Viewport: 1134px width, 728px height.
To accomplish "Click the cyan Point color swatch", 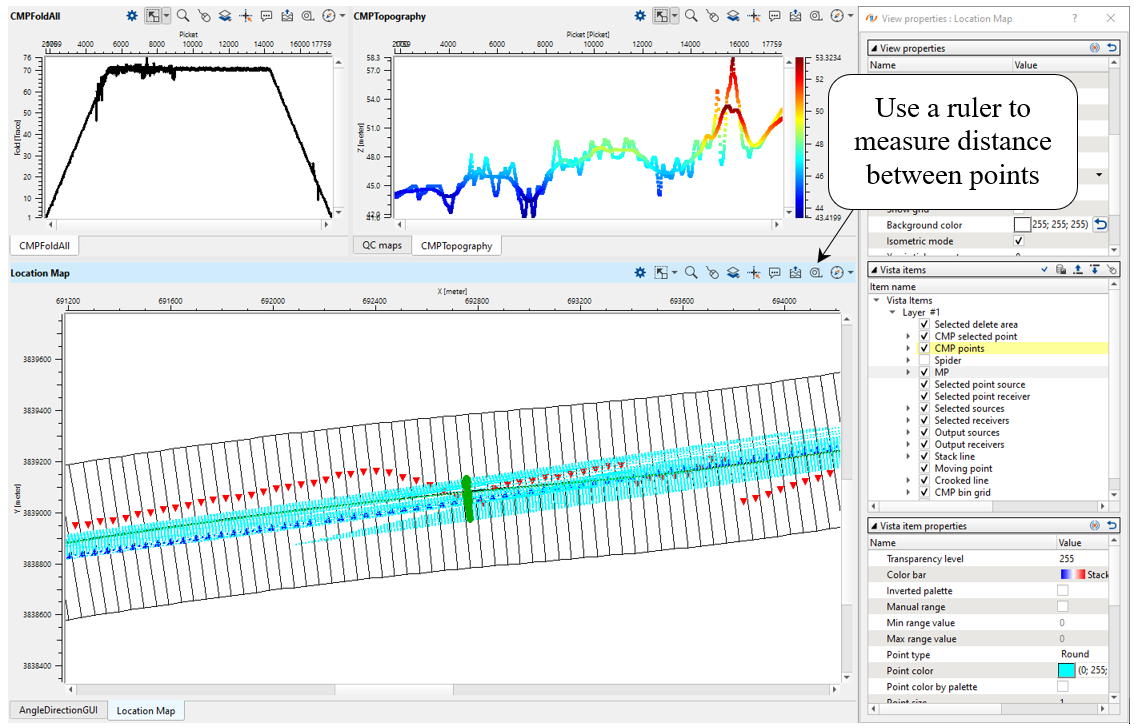I will (x=1068, y=671).
